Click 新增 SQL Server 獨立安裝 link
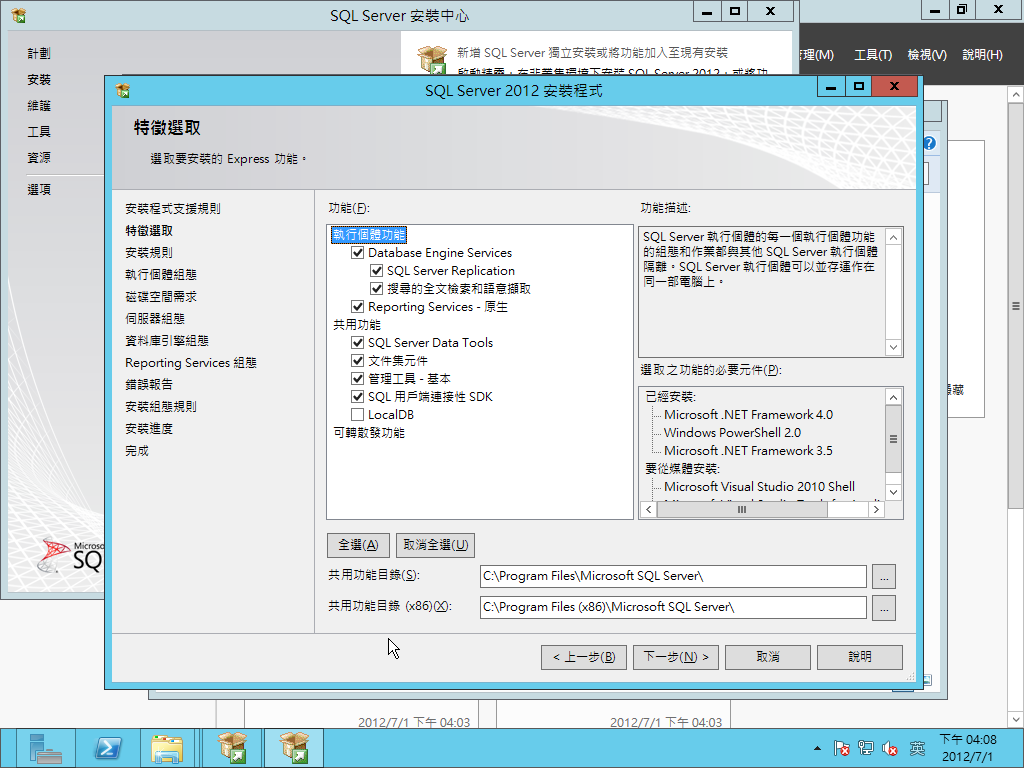 [x=592, y=52]
